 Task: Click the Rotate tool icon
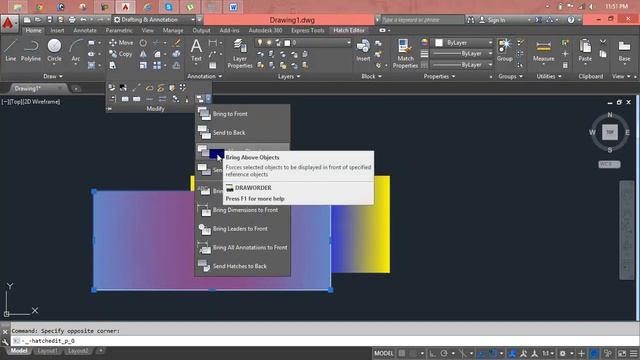coord(143,42)
